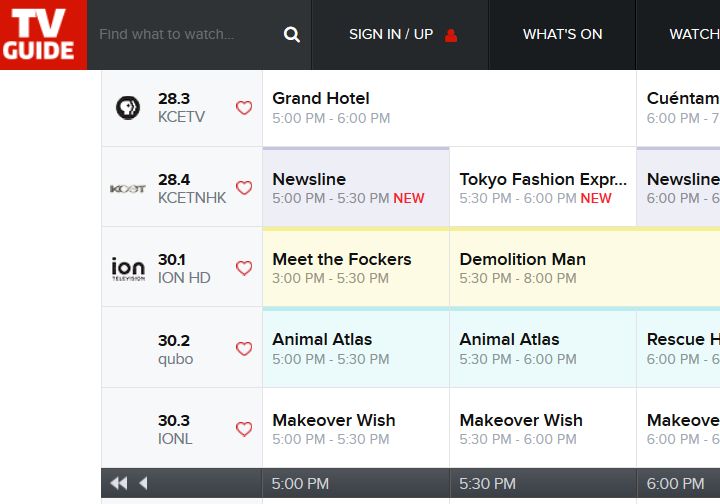Favorite IONL channel 30.3 heart icon

pyautogui.click(x=244, y=429)
